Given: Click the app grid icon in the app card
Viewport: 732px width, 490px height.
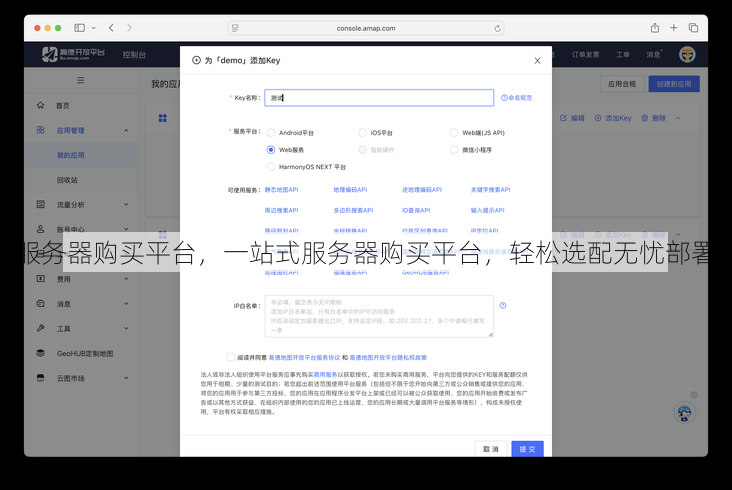Looking at the screenshot, I should tap(162, 118).
